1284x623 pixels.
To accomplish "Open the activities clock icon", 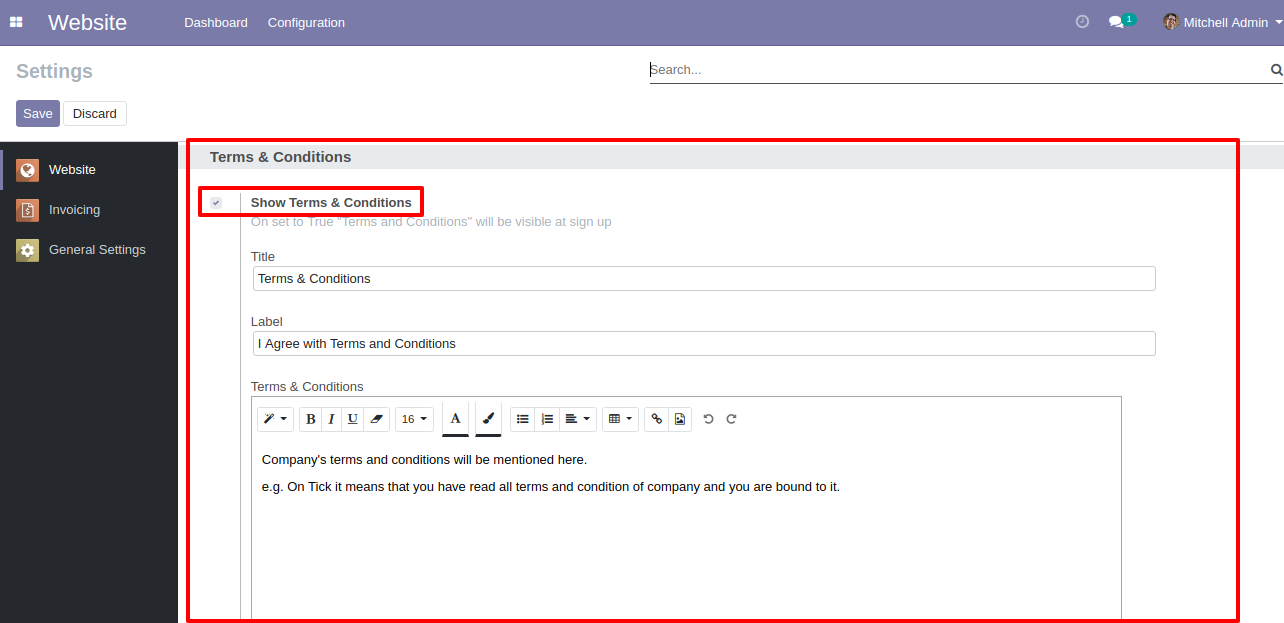I will (1082, 22).
